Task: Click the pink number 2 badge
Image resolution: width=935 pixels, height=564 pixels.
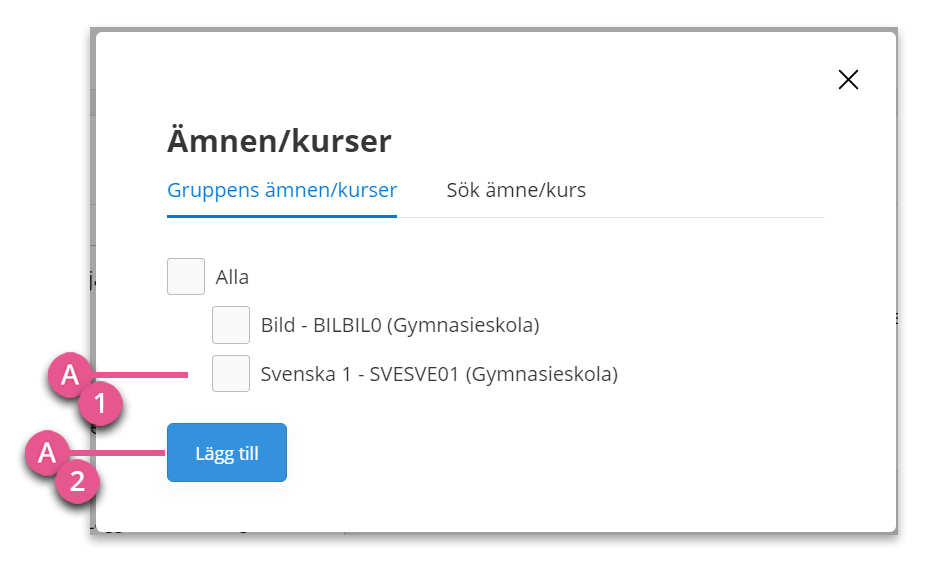Action: tap(78, 481)
